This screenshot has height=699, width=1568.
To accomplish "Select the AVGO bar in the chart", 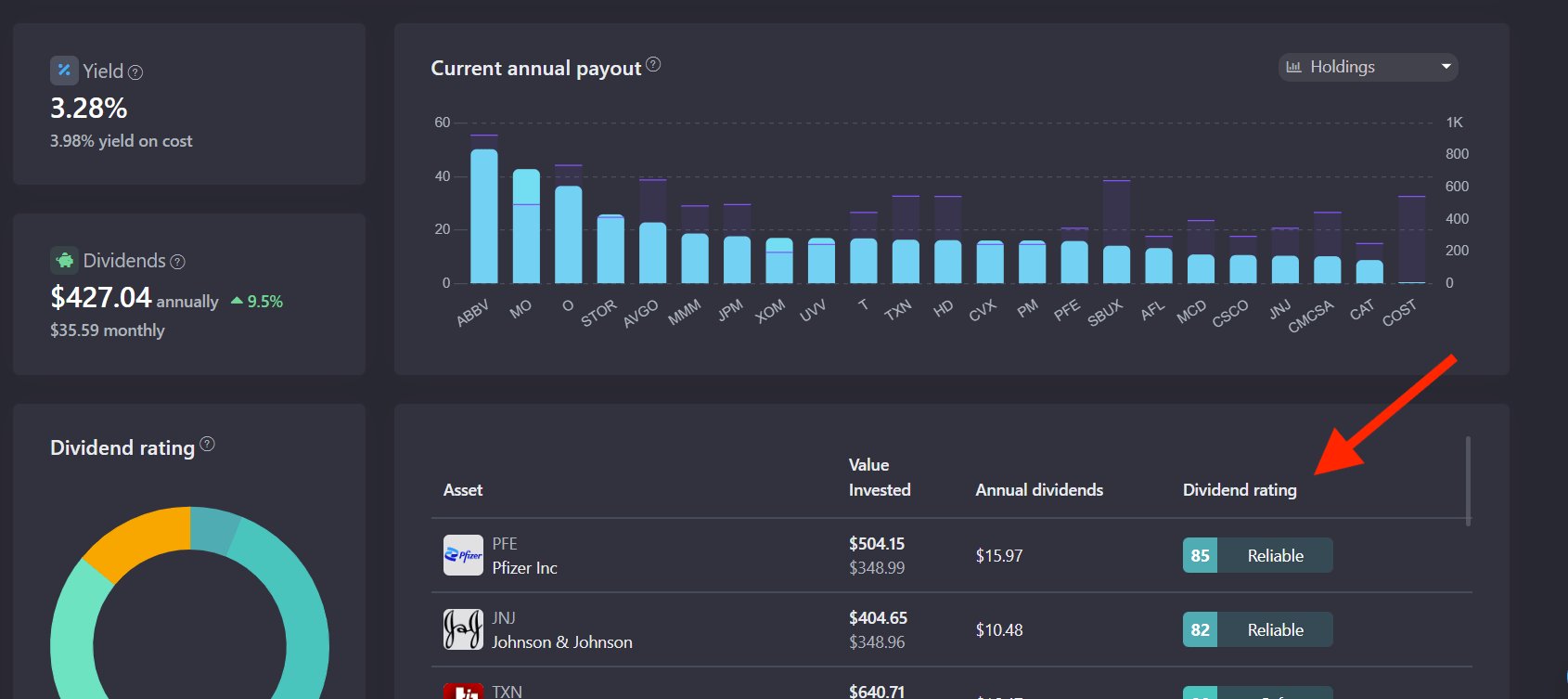I will point(653,252).
